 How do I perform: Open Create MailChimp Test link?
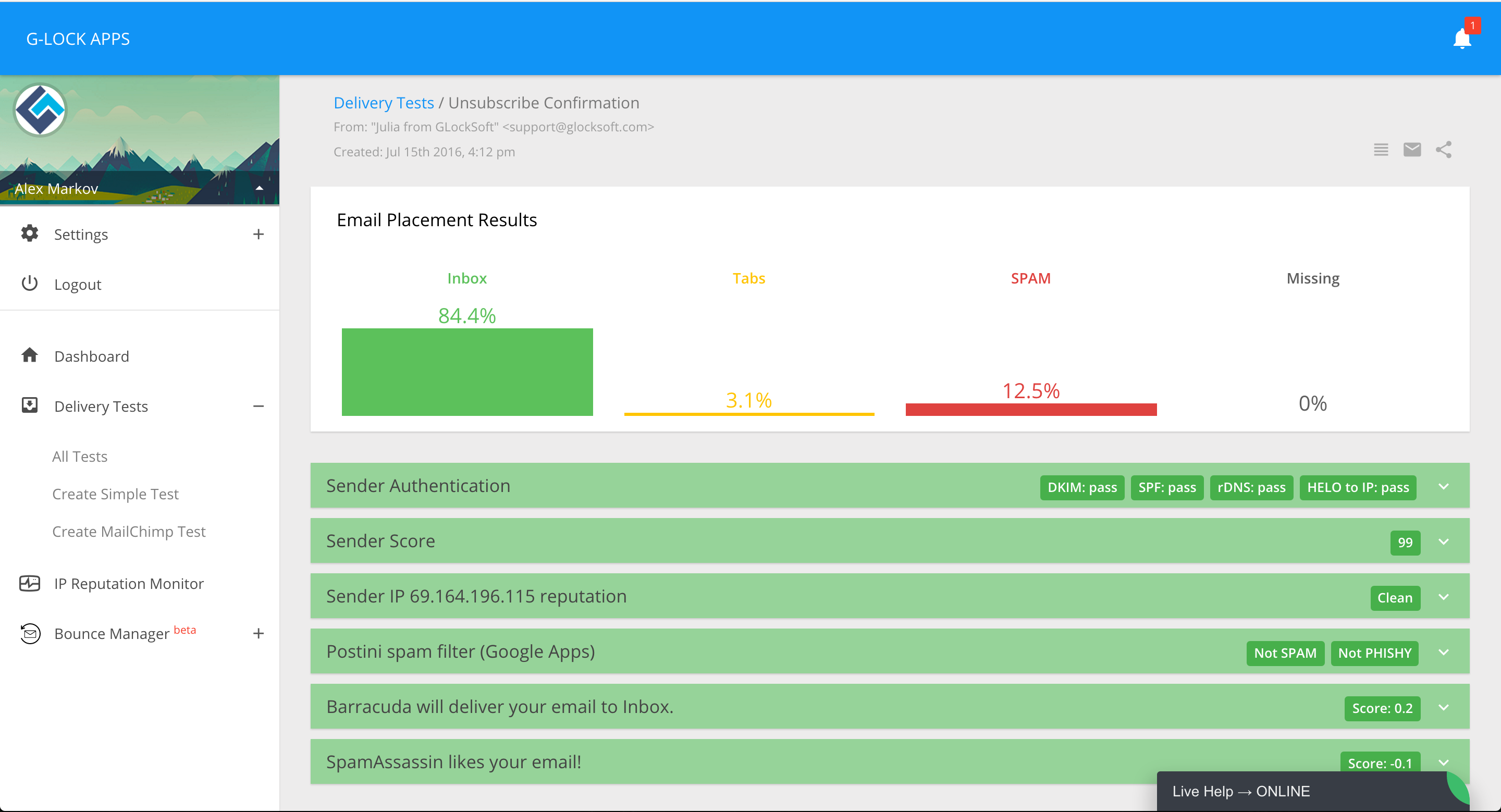pyautogui.click(x=129, y=531)
